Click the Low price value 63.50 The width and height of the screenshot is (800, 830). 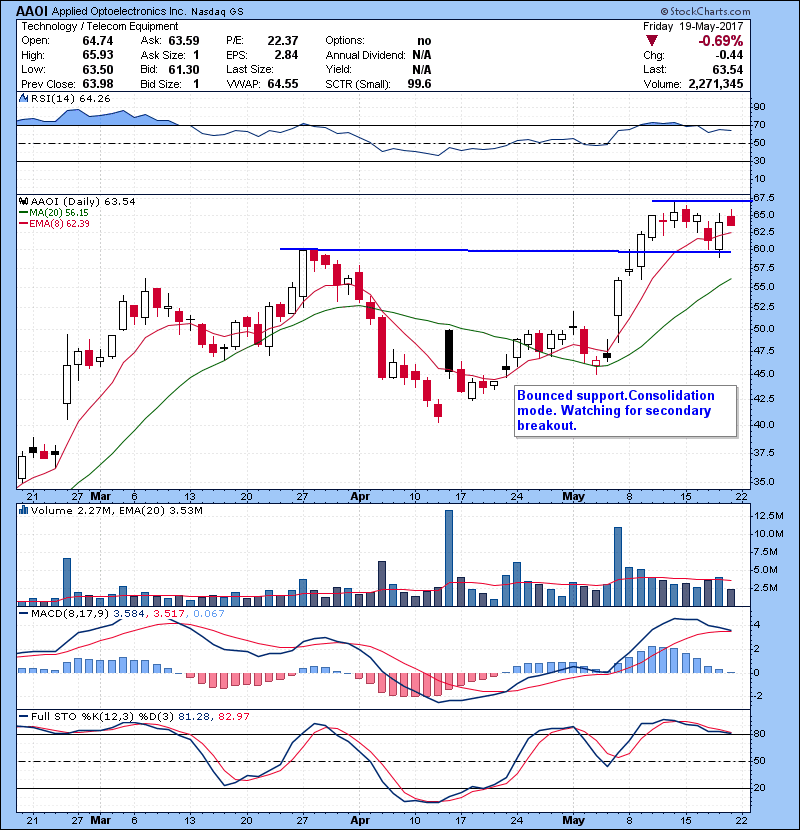[x=97, y=69]
